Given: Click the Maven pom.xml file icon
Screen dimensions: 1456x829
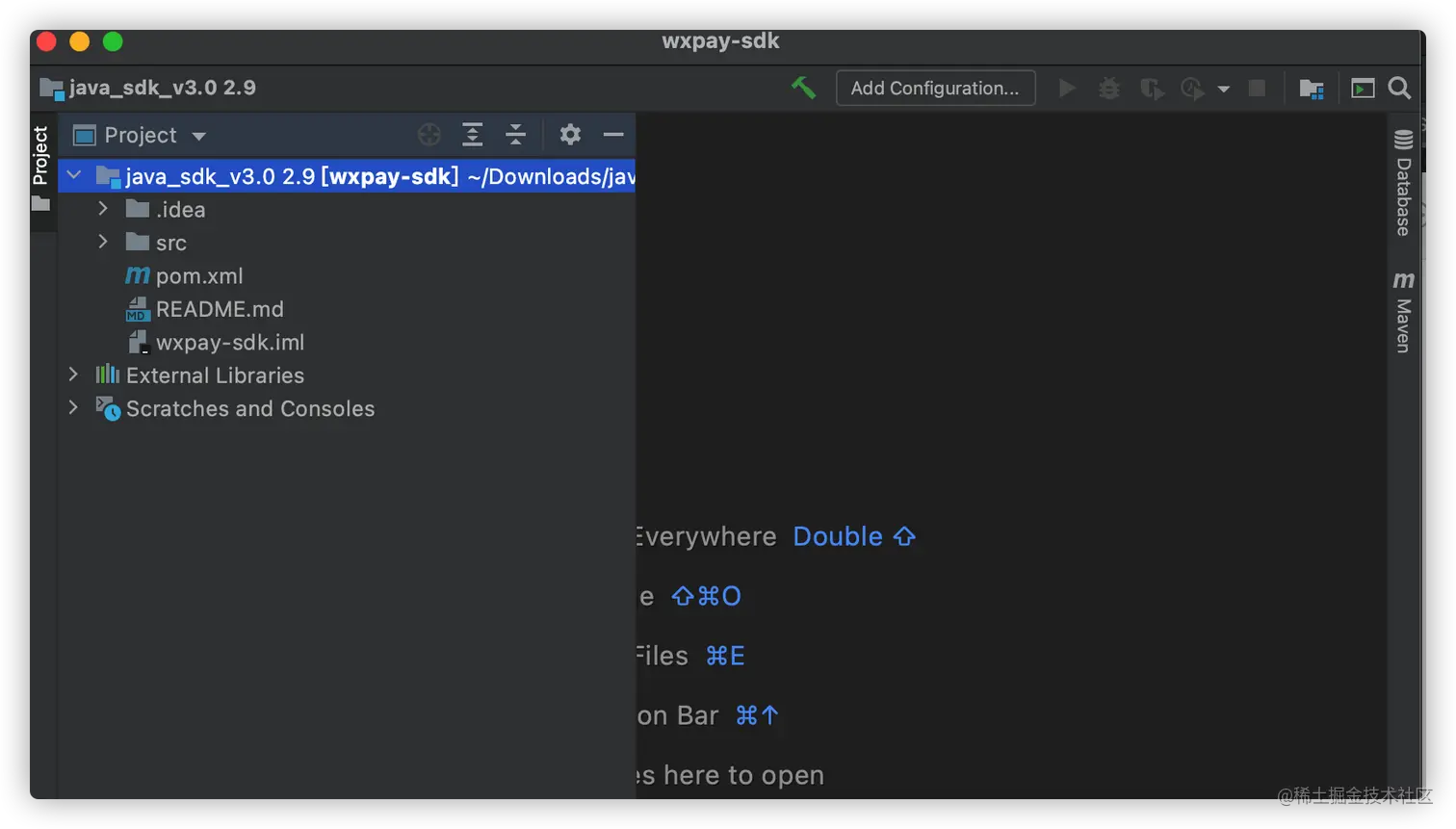Looking at the screenshot, I should [x=138, y=275].
